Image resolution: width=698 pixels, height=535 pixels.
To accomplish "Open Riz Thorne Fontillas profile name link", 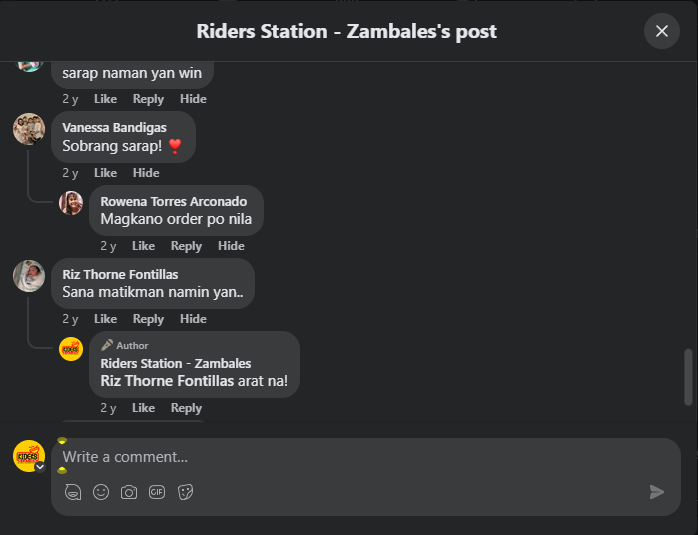I will (120, 274).
